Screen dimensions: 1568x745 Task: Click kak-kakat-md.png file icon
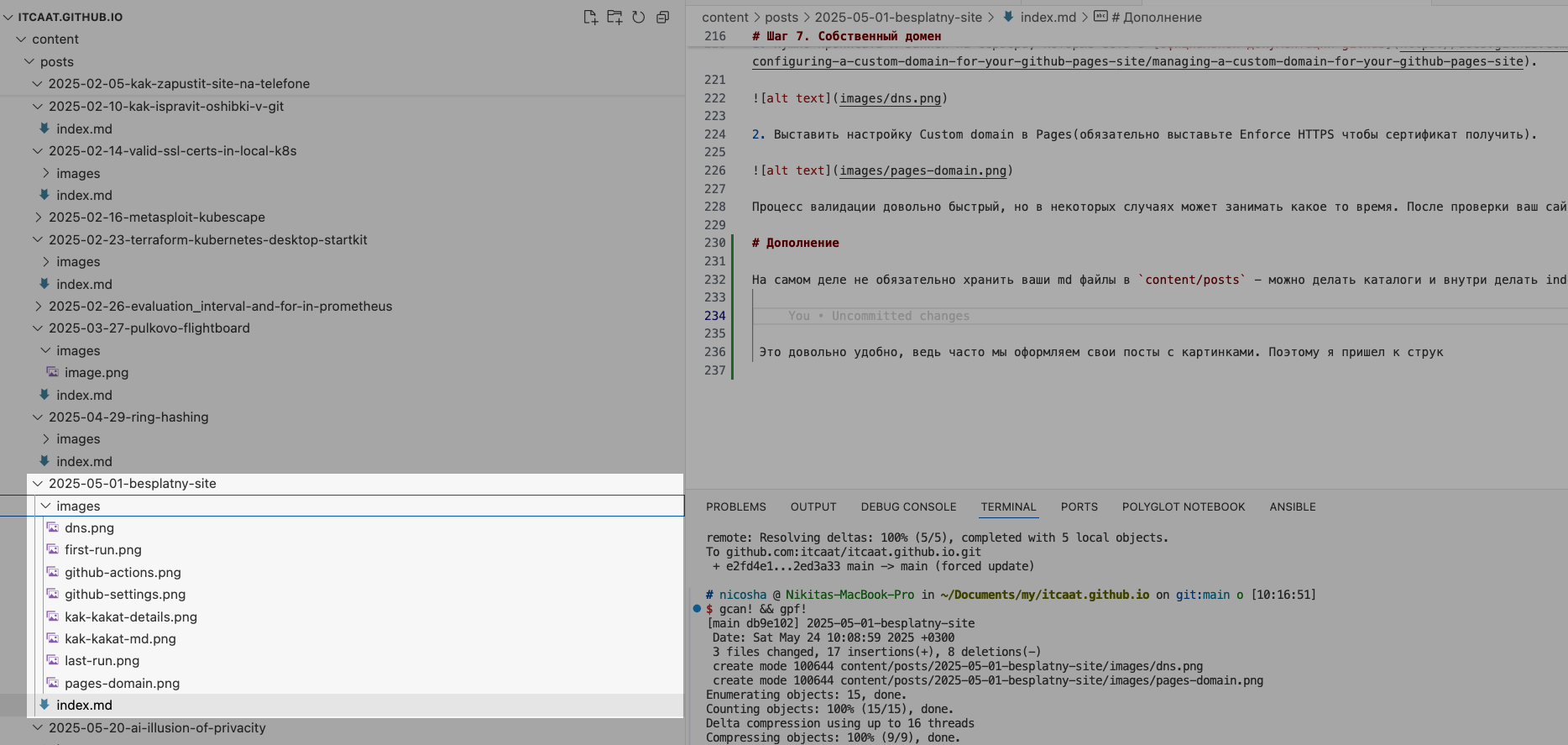(x=52, y=638)
